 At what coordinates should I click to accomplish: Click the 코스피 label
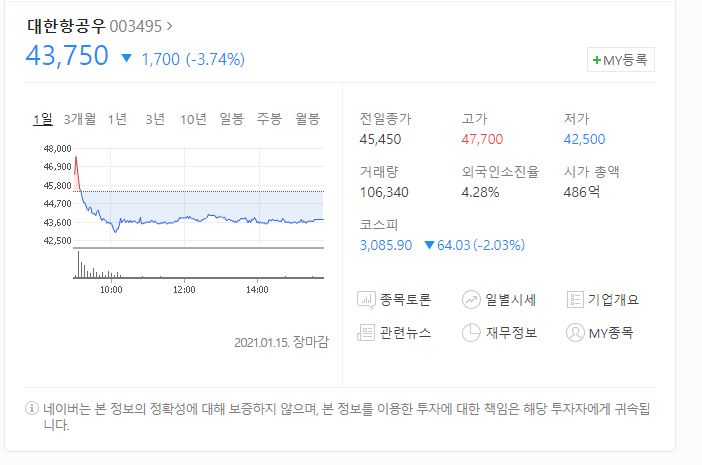(379, 225)
